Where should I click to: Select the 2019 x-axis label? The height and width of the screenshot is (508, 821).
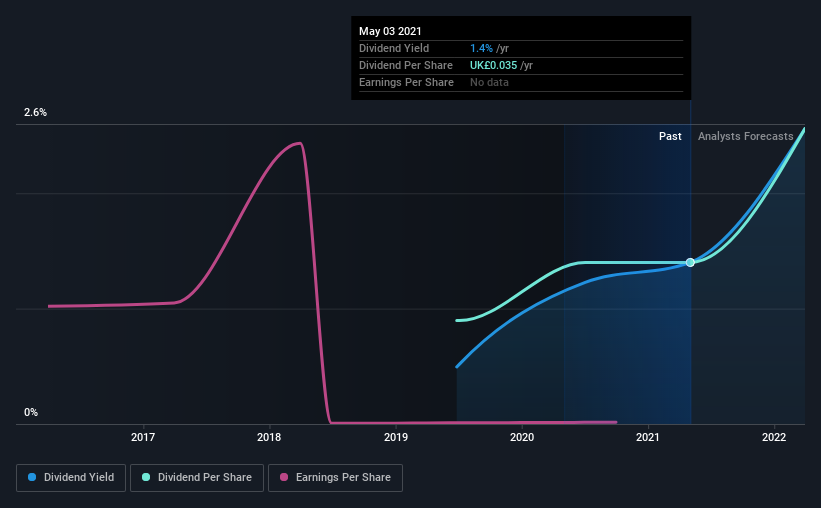396,437
